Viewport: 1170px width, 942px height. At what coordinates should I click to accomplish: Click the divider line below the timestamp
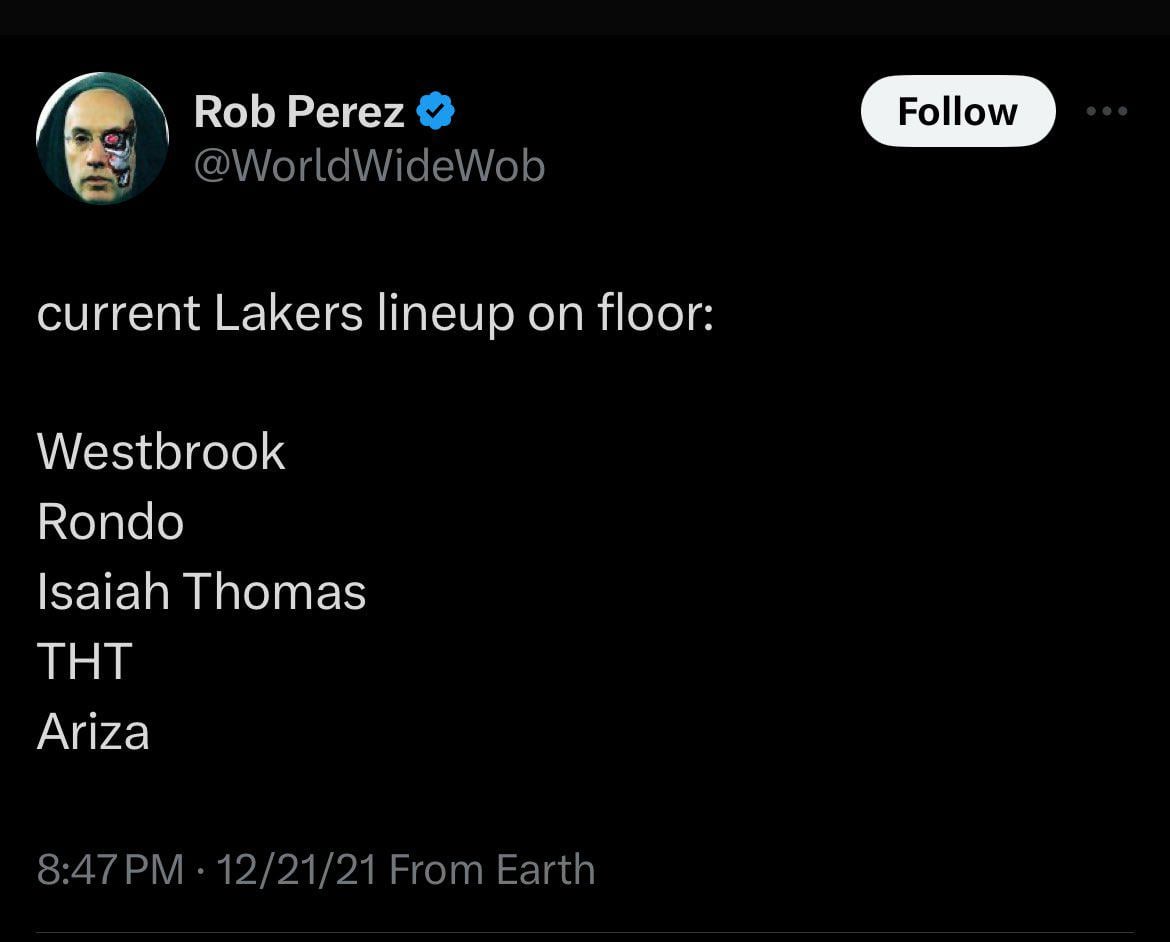click(585, 934)
